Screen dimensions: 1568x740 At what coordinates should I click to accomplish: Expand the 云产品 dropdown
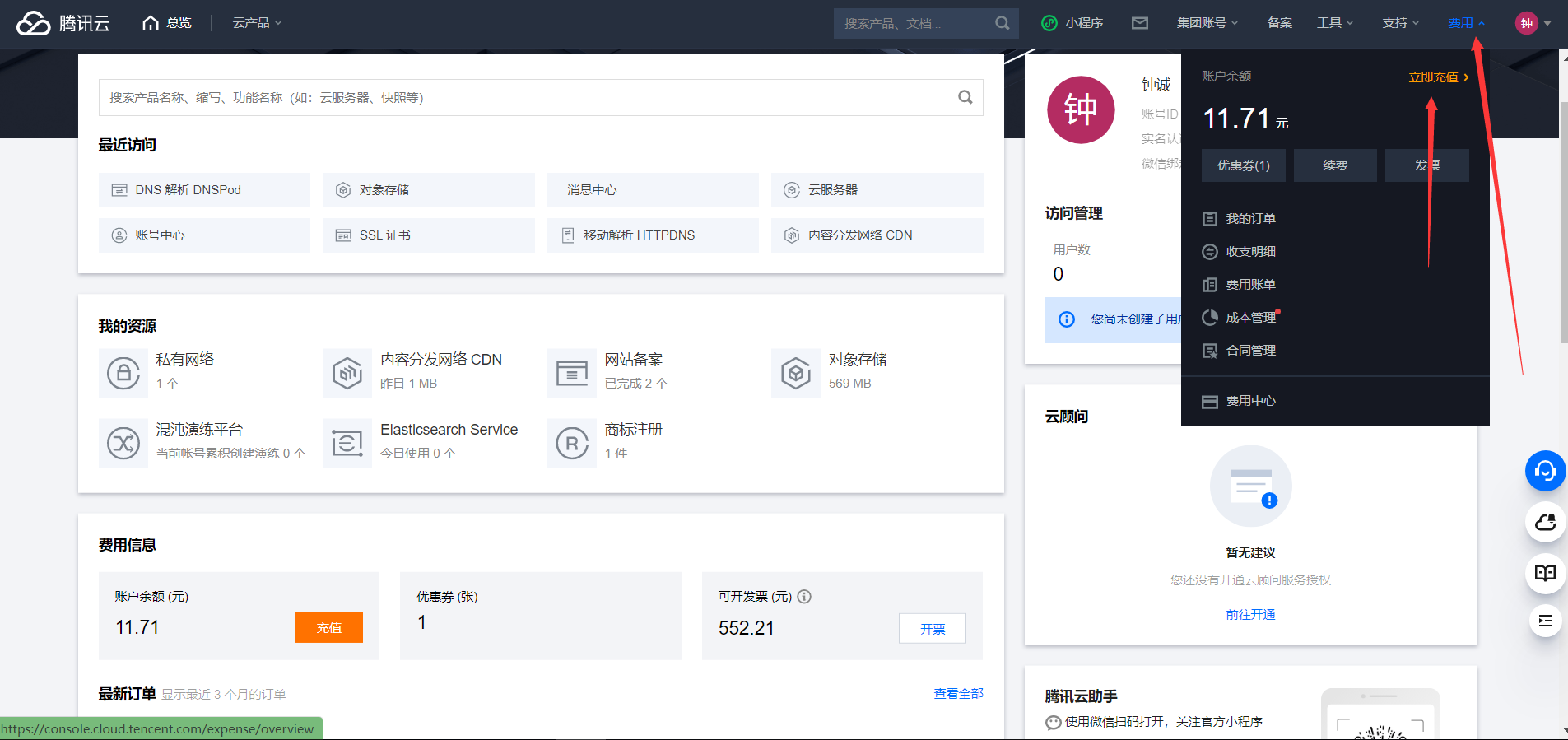(x=257, y=23)
